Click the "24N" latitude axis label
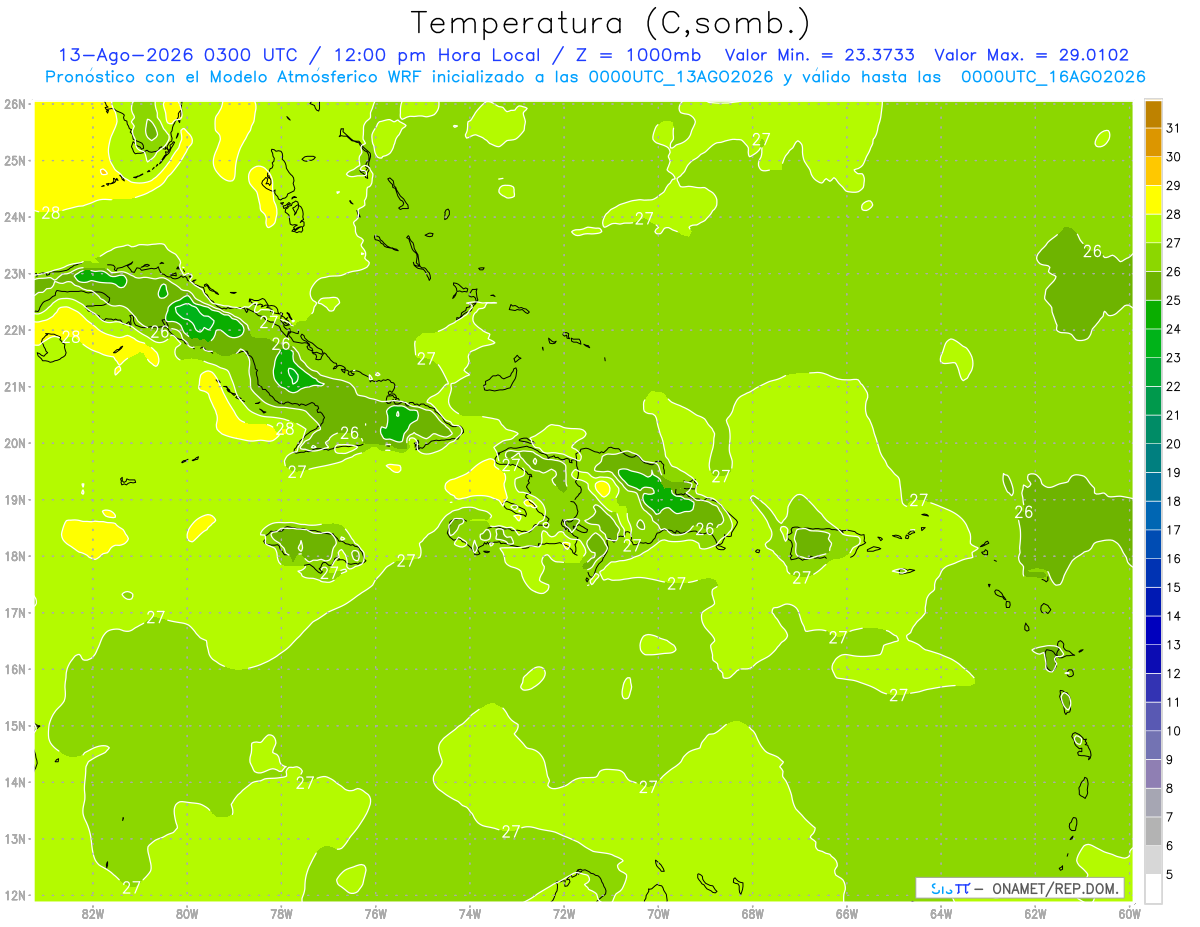Image resolution: width=1200 pixels, height=927 pixels. coord(14,217)
